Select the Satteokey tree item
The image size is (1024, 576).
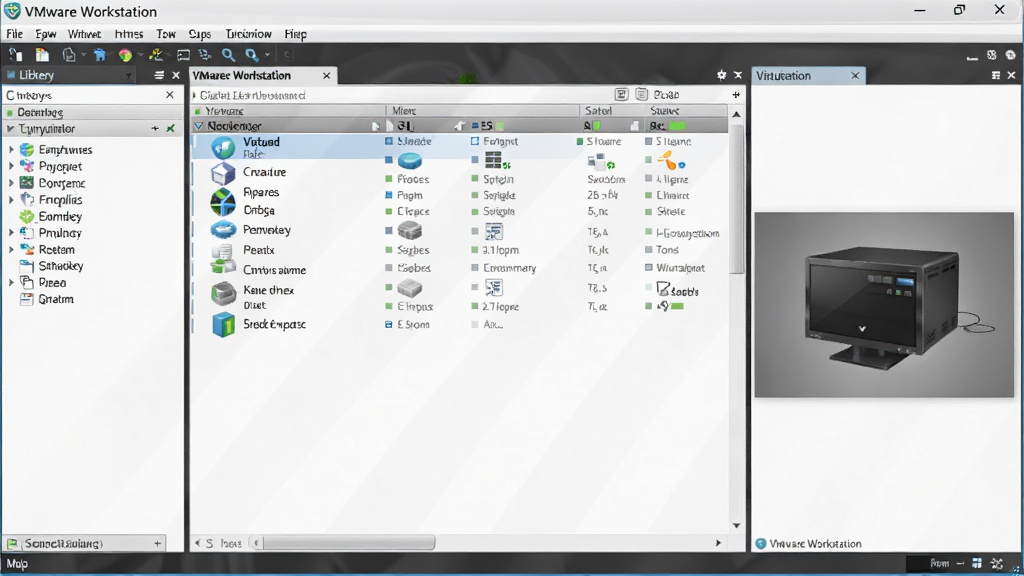(61, 266)
